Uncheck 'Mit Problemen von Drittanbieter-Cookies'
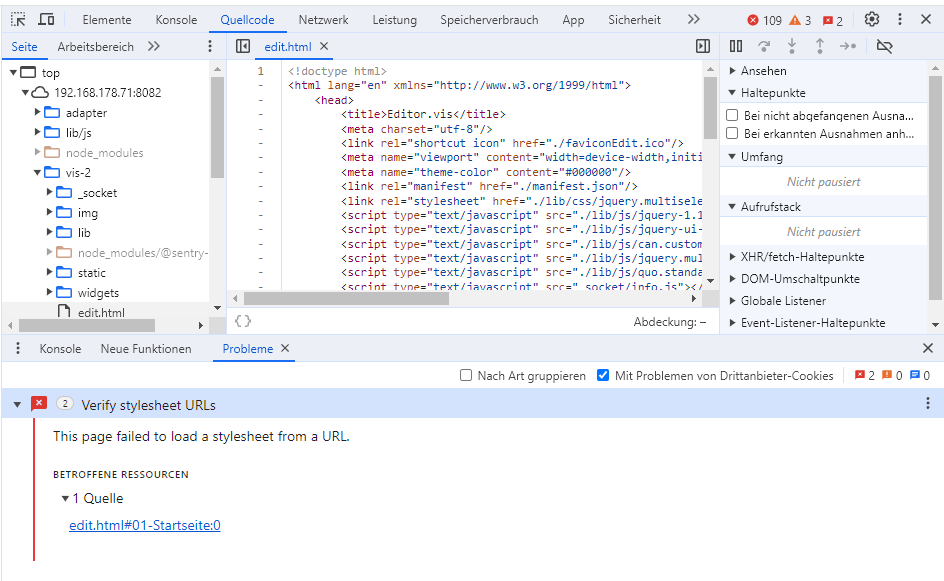 603,375
